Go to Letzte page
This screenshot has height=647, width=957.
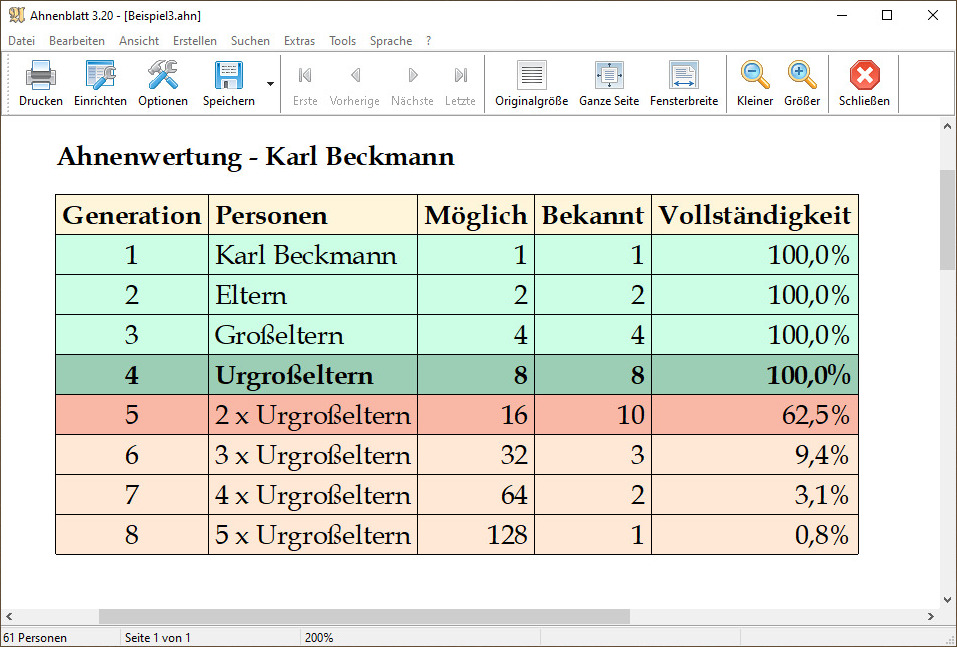pos(460,84)
